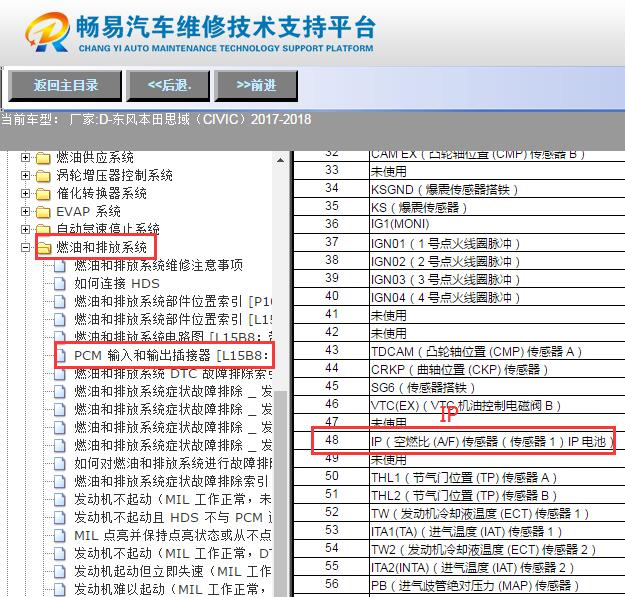The height and width of the screenshot is (597, 625).
Task: Open 发动机难以起动 document
Action: (x=170, y=589)
